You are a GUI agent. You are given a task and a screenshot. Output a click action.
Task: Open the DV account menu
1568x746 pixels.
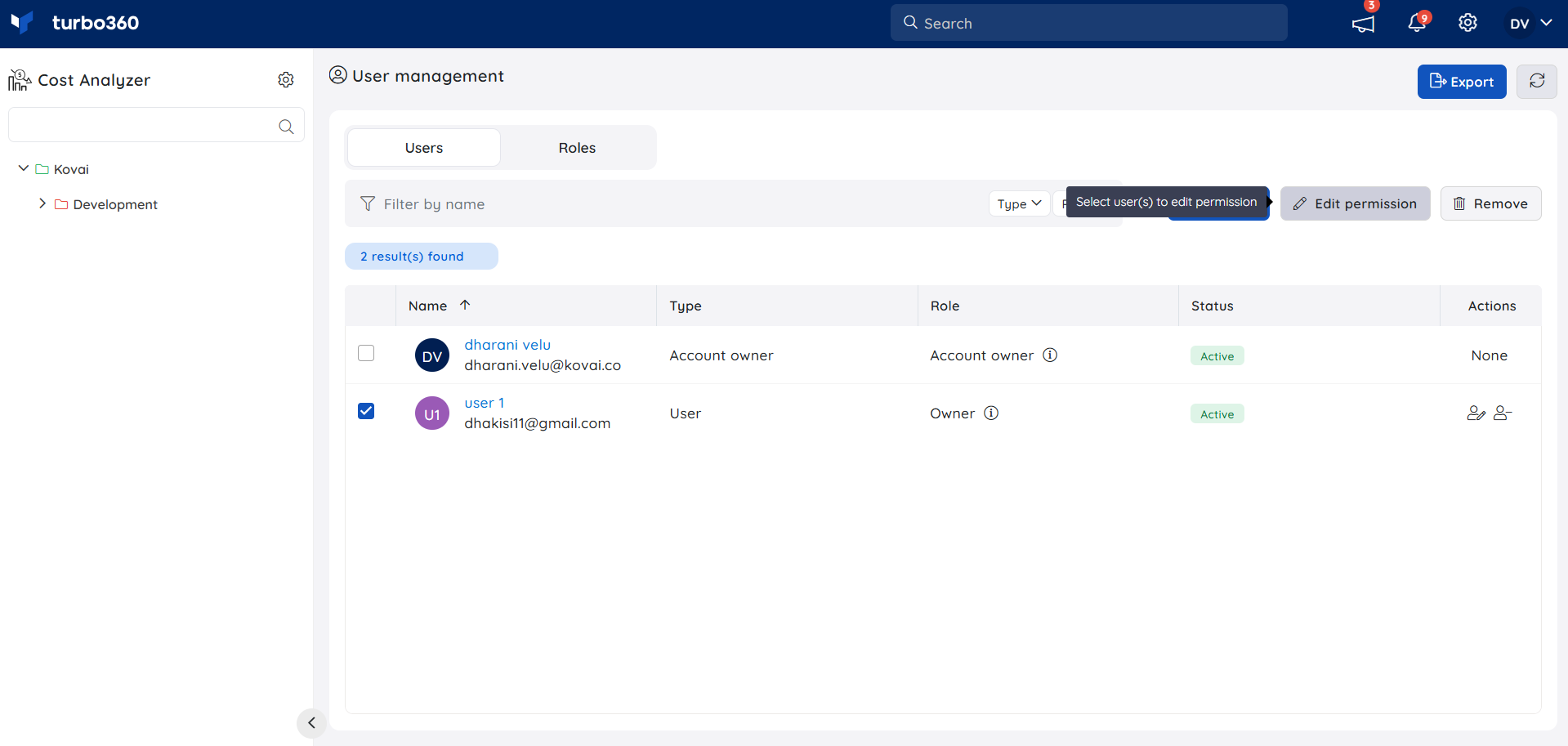(1530, 24)
